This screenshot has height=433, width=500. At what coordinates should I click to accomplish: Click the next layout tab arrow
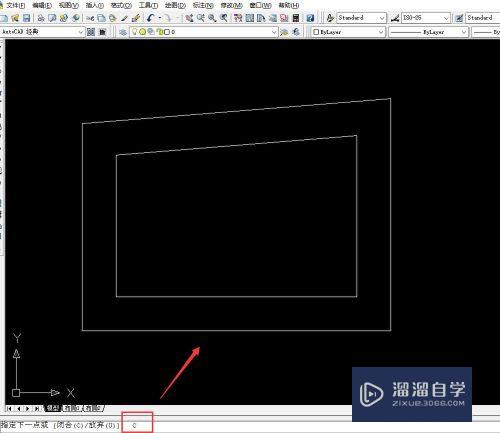pos(27,408)
